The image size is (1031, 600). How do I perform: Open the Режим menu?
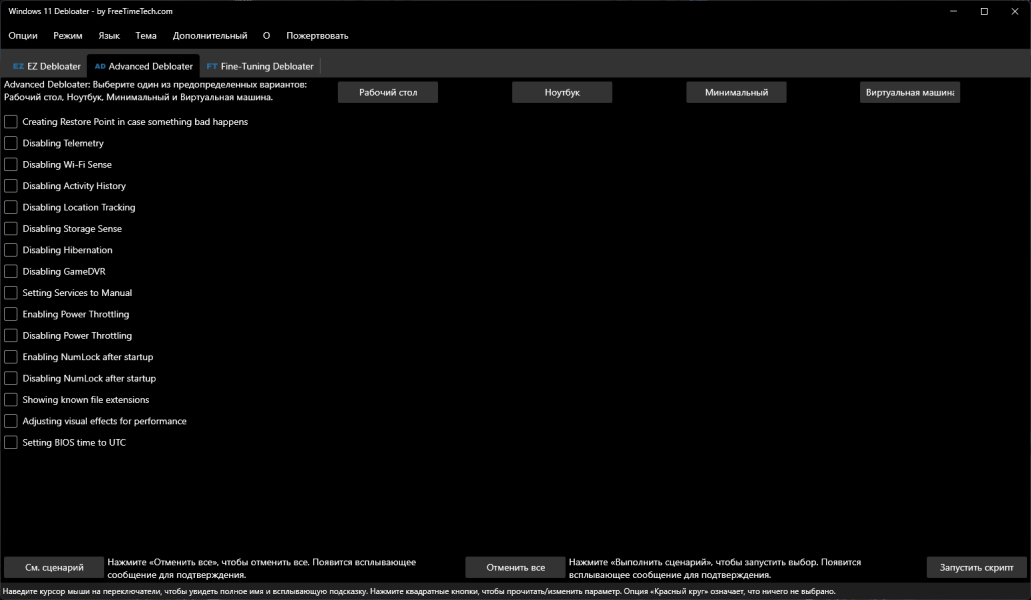pos(68,35)
